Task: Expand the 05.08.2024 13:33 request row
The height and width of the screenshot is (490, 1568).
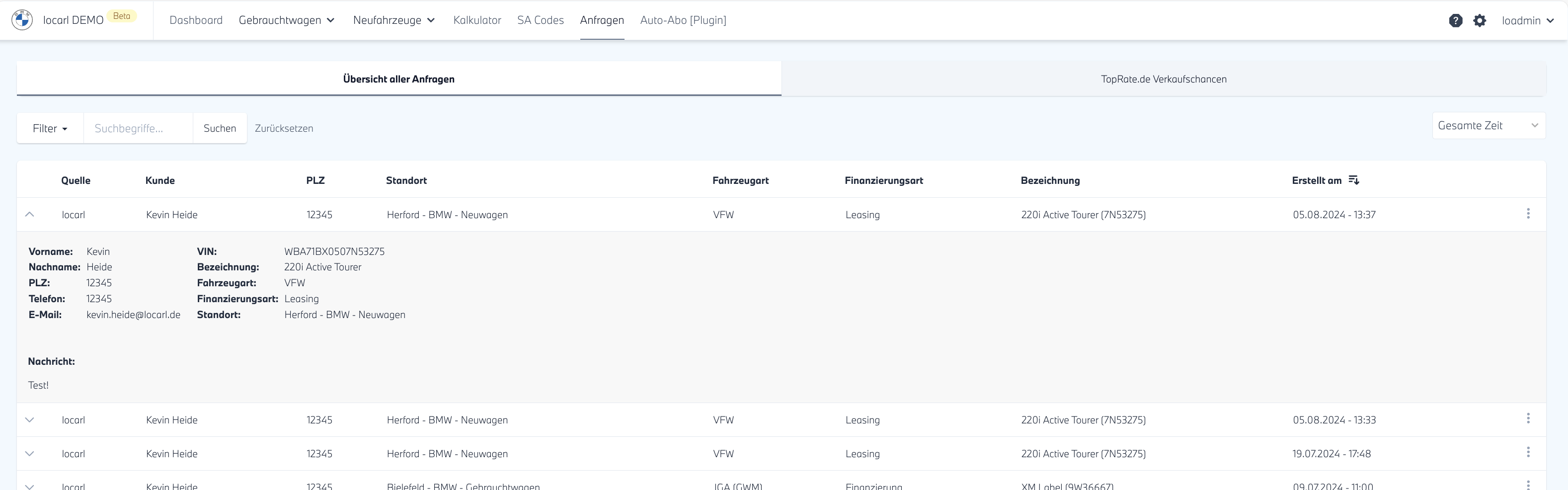Action: 29,420
